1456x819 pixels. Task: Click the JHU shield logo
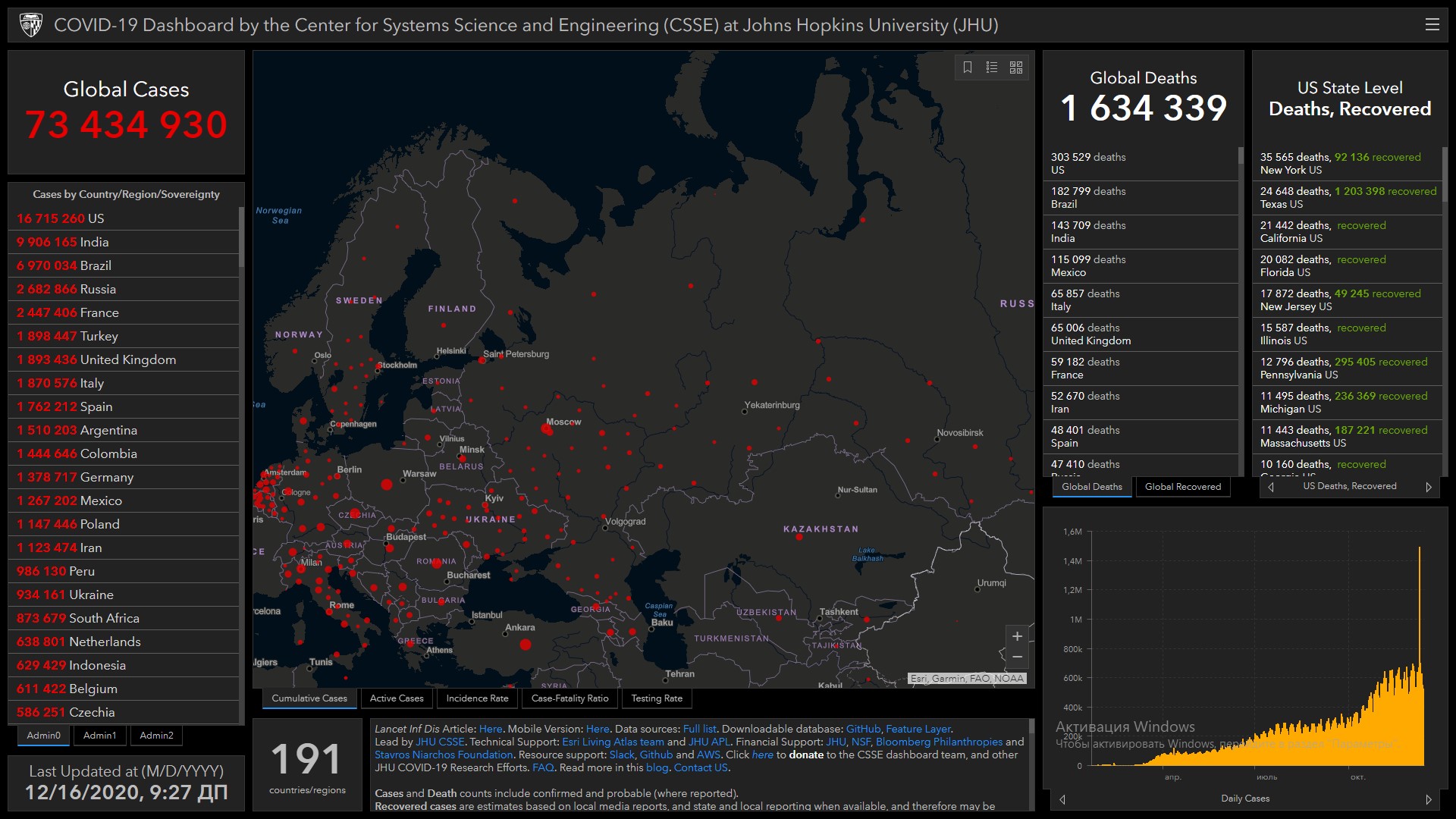click(x=31, y=25)
